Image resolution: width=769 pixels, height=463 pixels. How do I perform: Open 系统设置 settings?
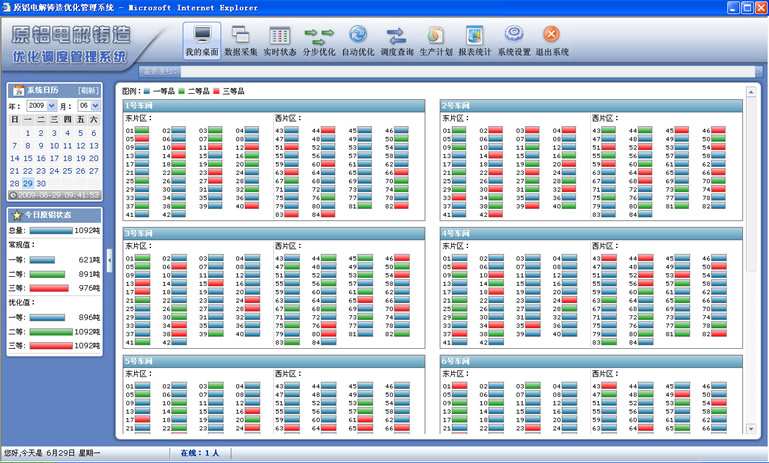[x=514, y=40]
